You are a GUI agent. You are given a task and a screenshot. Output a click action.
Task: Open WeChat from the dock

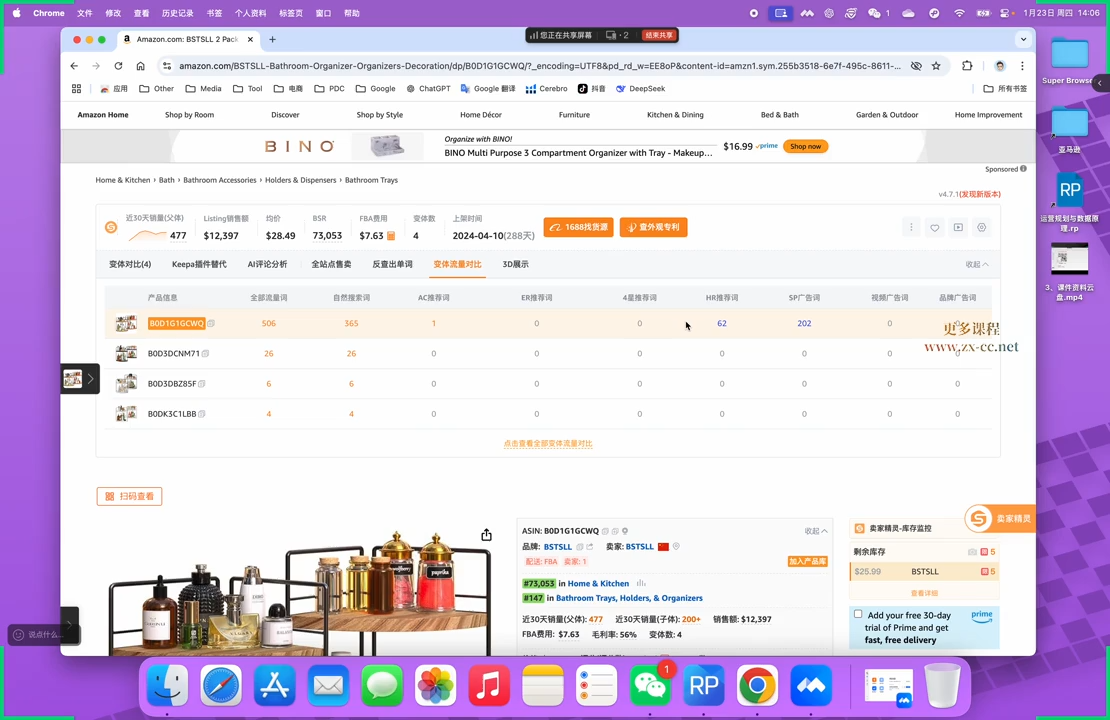[x=651, y=686]
